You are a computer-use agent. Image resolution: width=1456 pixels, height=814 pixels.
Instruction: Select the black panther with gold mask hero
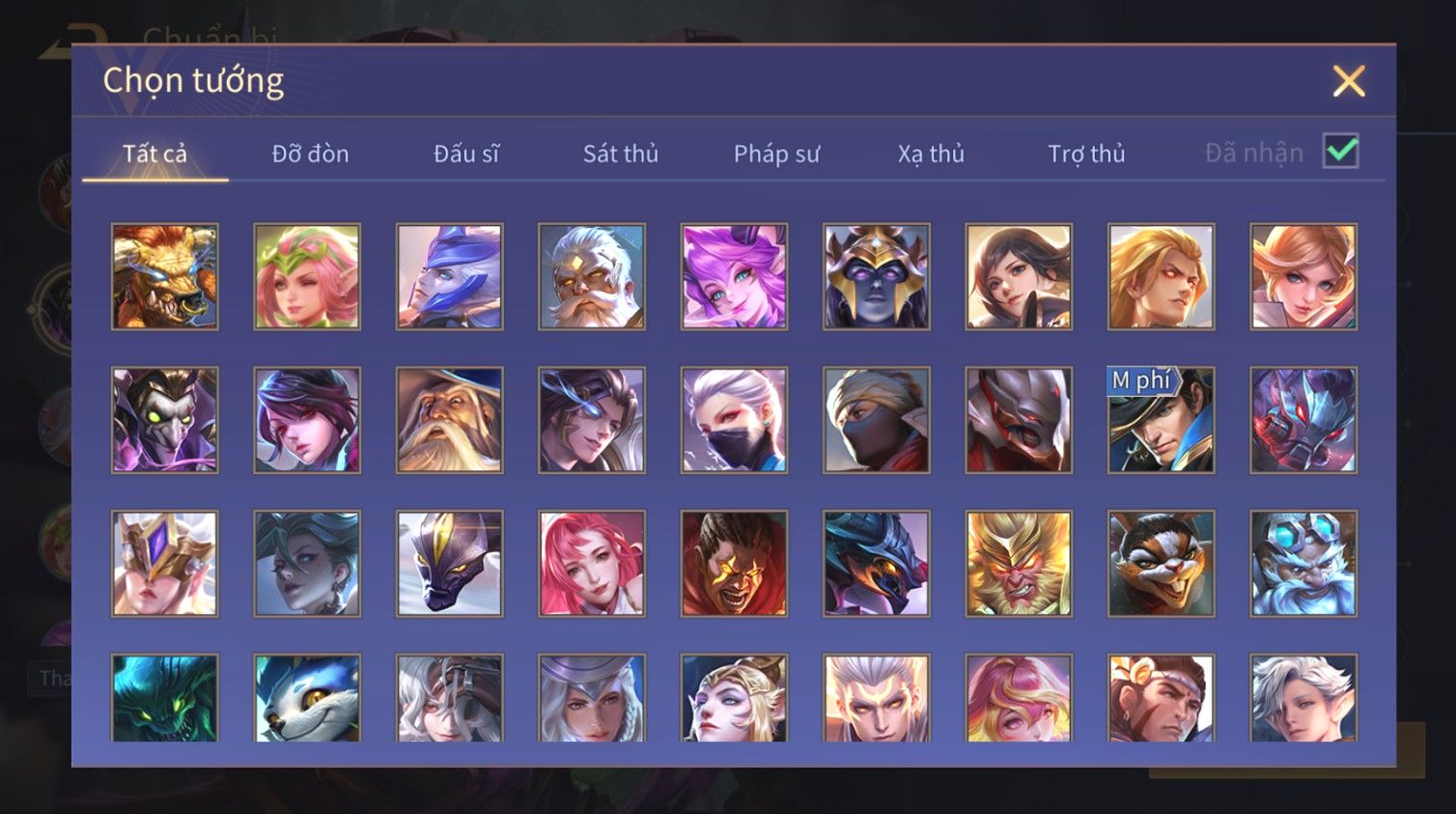click(450, 564)
